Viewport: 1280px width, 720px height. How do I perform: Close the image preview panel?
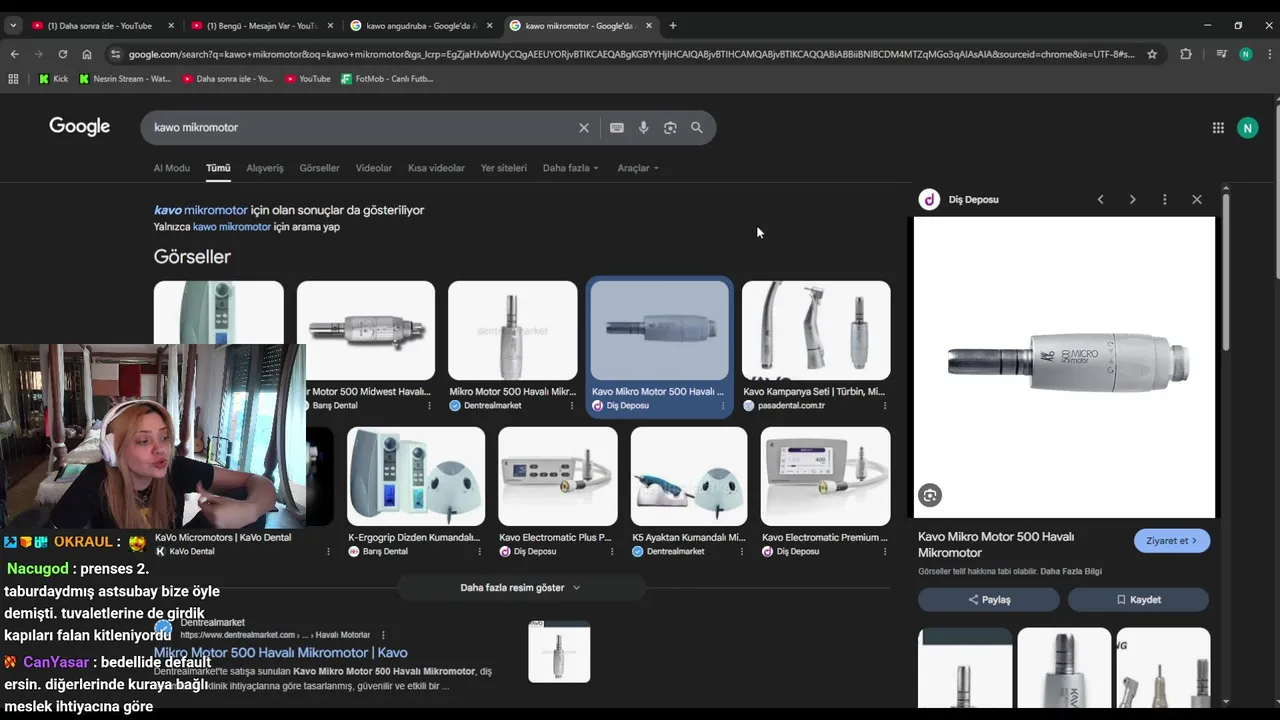pos(1196,199)
